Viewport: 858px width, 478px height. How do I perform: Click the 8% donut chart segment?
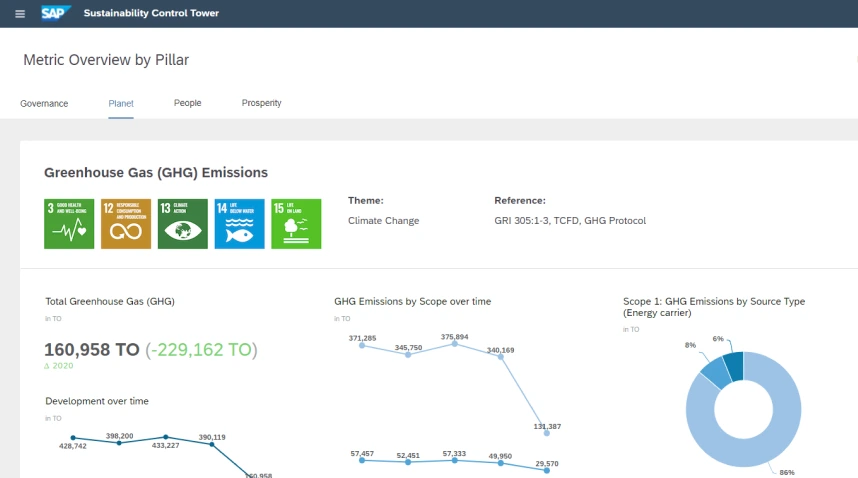pyautogui.click(x=716, y=372)
